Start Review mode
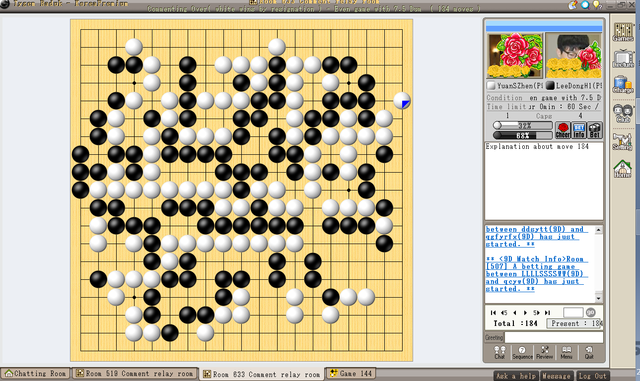 tap(544, 352)
